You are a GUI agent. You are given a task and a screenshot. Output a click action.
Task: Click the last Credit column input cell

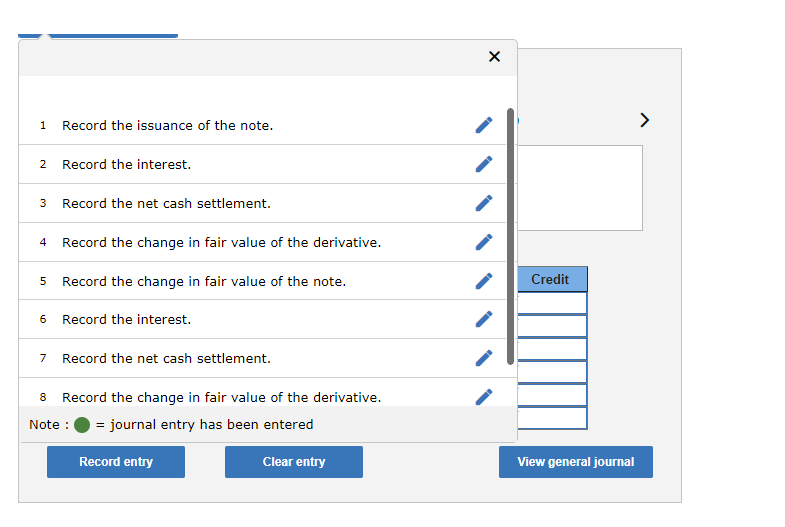coord(553,418)
